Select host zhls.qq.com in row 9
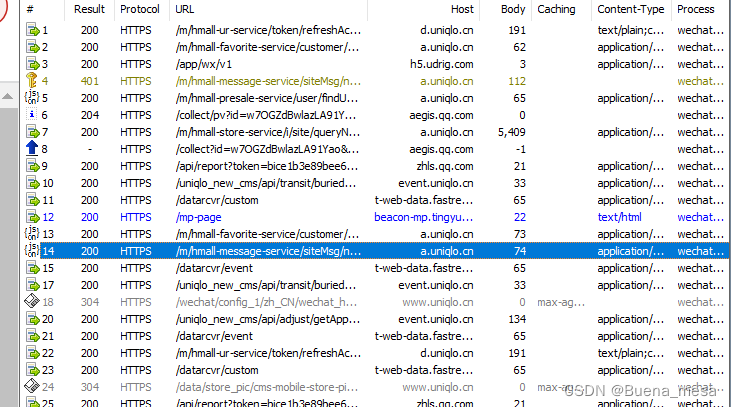This screenshot has width=731, height=407. coord(445,166)
